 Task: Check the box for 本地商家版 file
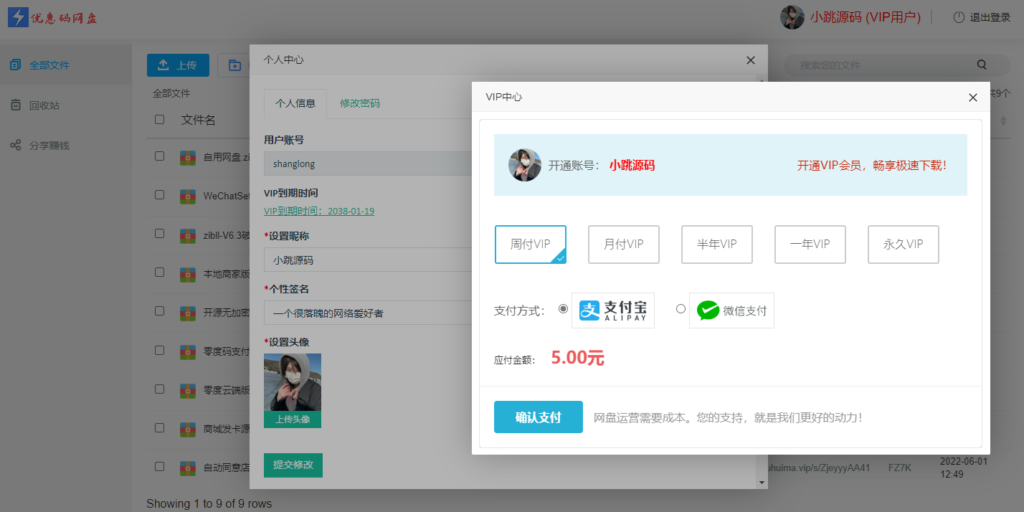(x=159, y=272)
